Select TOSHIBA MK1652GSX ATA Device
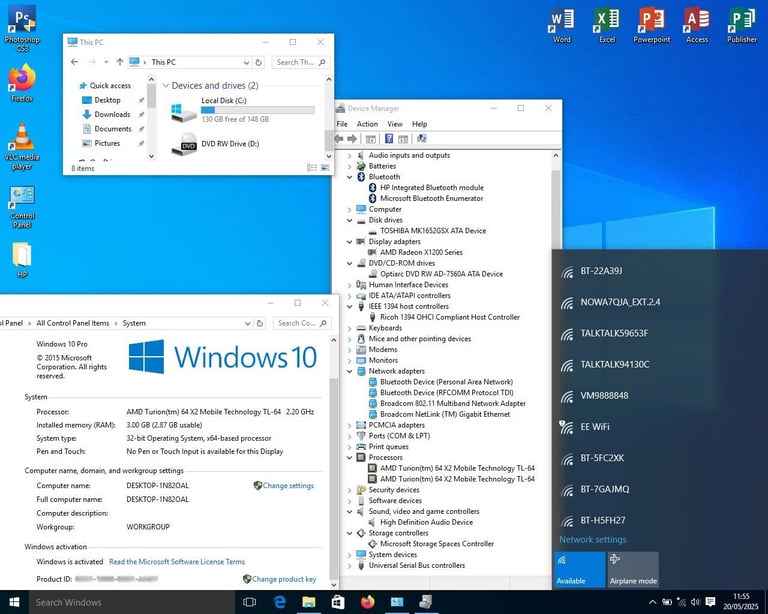768x614 pixels. [x=433, y=231]
